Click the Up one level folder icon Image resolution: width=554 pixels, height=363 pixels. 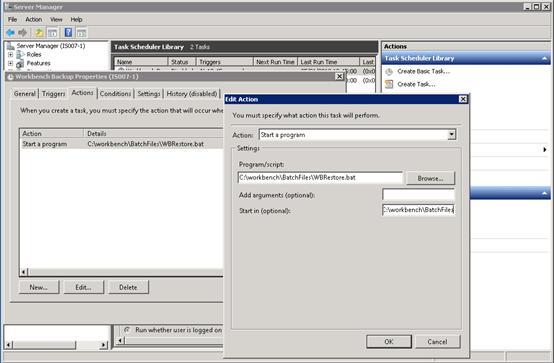pyautogui.click(x=39, y=33)
